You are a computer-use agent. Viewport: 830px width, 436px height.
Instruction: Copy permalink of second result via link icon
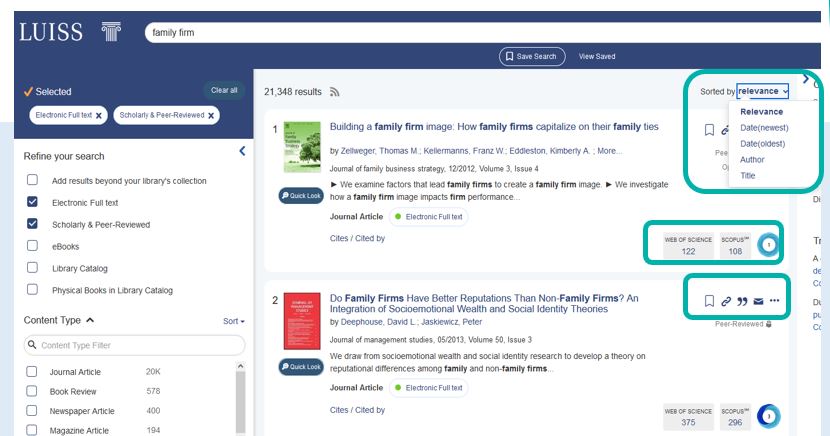pyautogui.click(x=726, y=301)
